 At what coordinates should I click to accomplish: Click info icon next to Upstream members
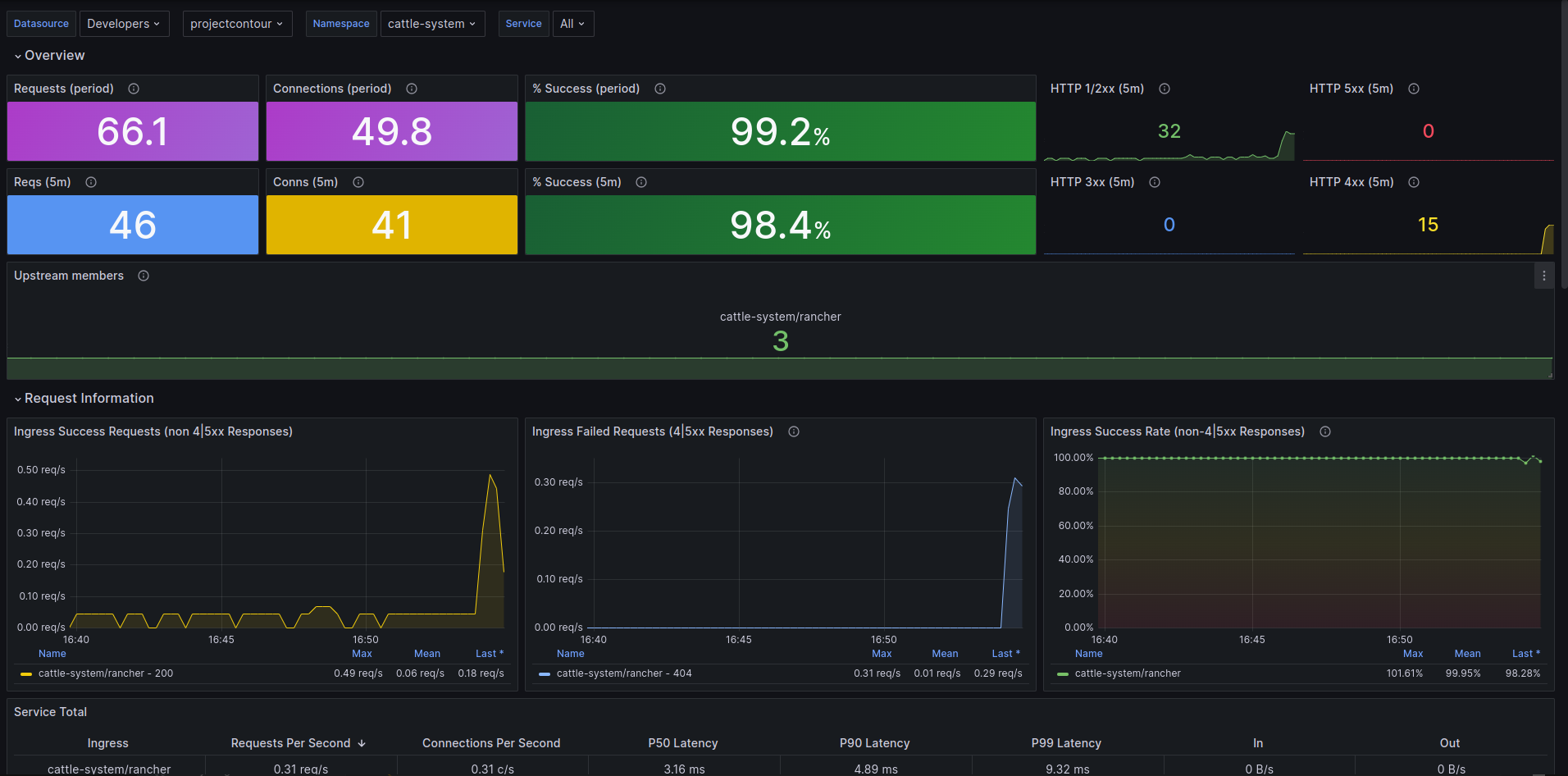click(x=144, y=276)
